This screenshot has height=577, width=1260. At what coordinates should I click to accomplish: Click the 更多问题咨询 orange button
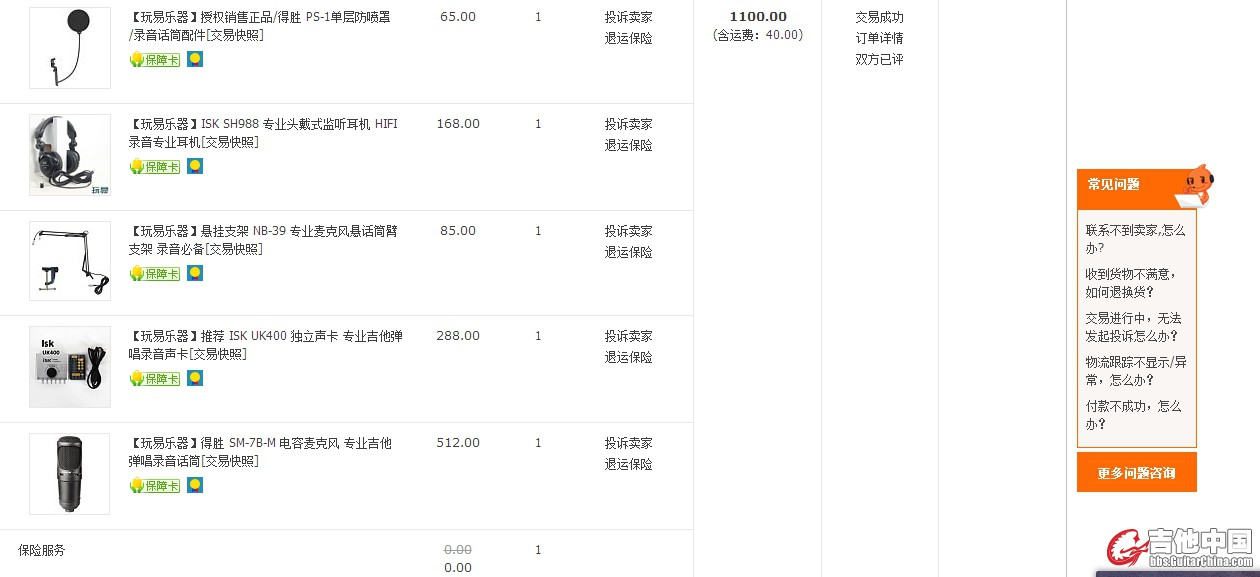(x=1136, y=473)
